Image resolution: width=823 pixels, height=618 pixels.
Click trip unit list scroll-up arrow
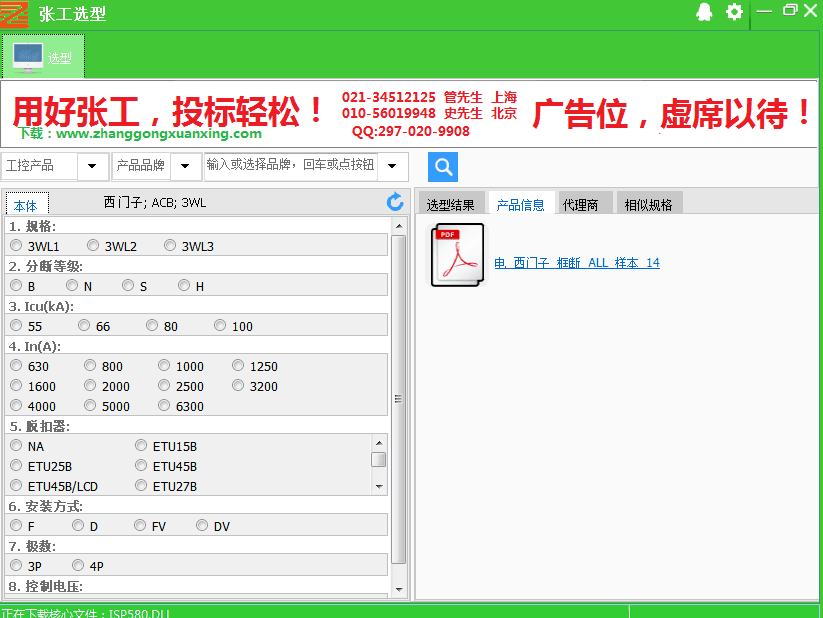pos(379,443)
